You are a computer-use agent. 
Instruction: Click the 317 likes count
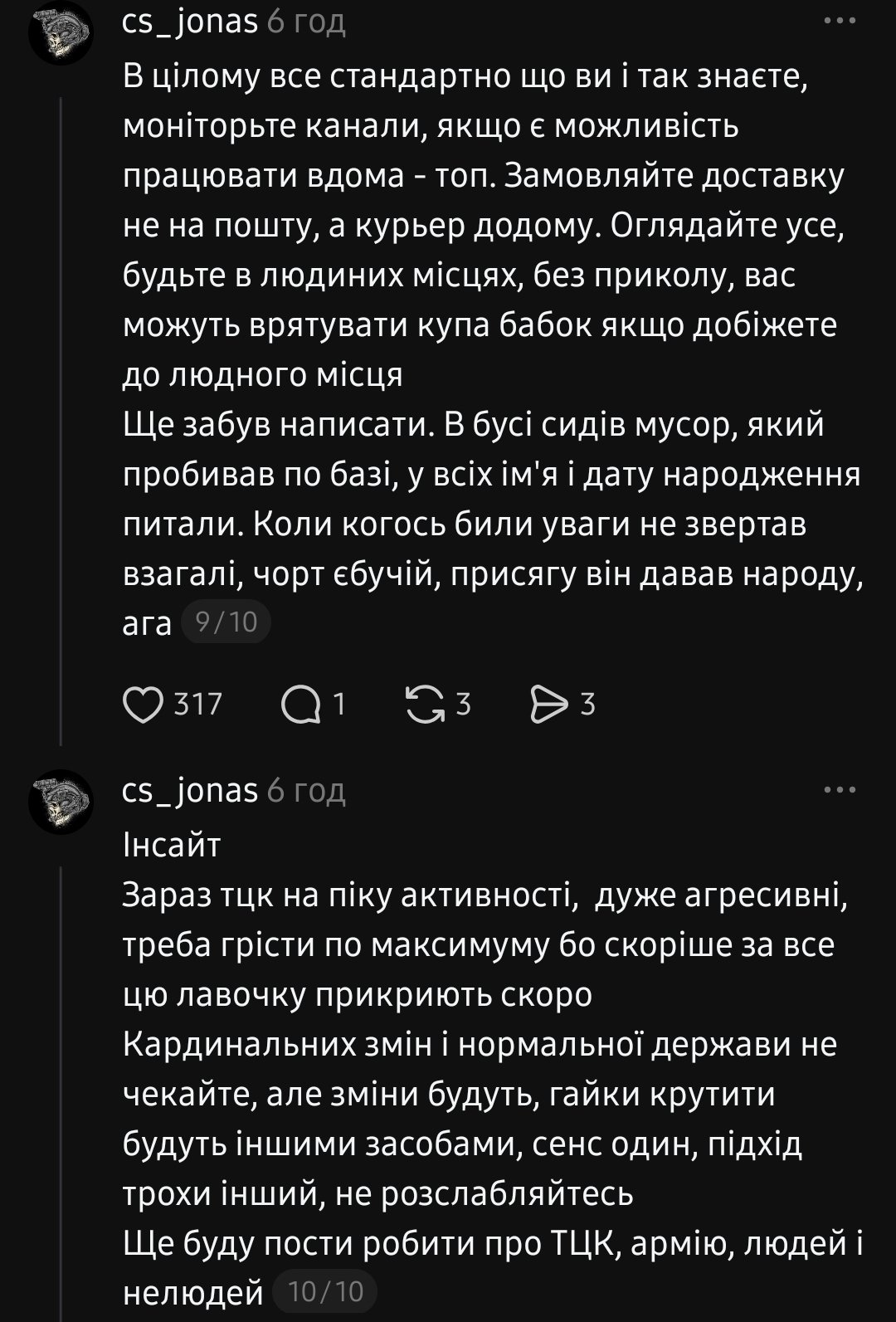pyautogui.click(x=198, y=705)
